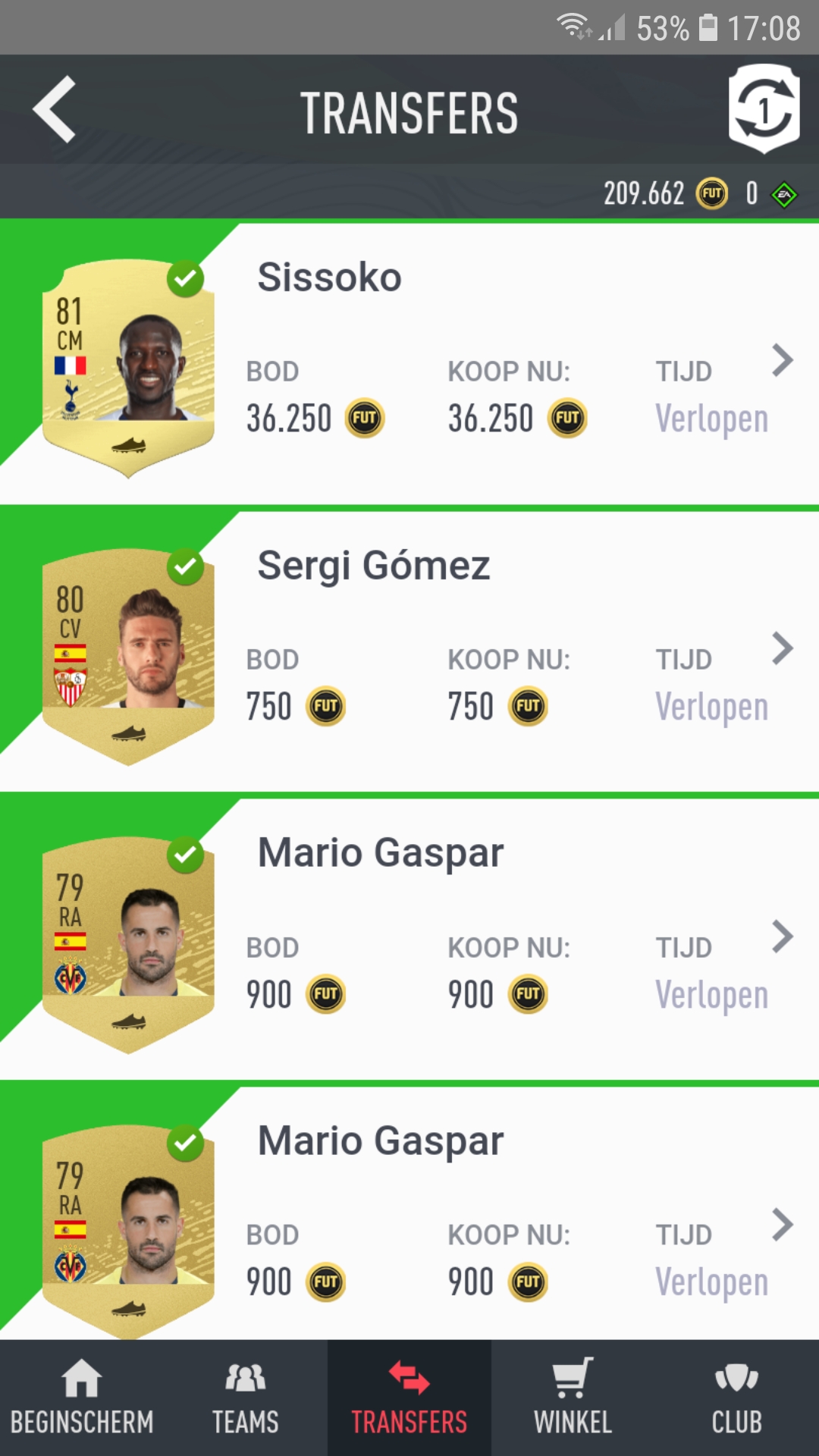Viewport: 819px width, 1456px height.
Task: Open second Mario Gaspar player card thumbnail
Action: pos(128,1230)
